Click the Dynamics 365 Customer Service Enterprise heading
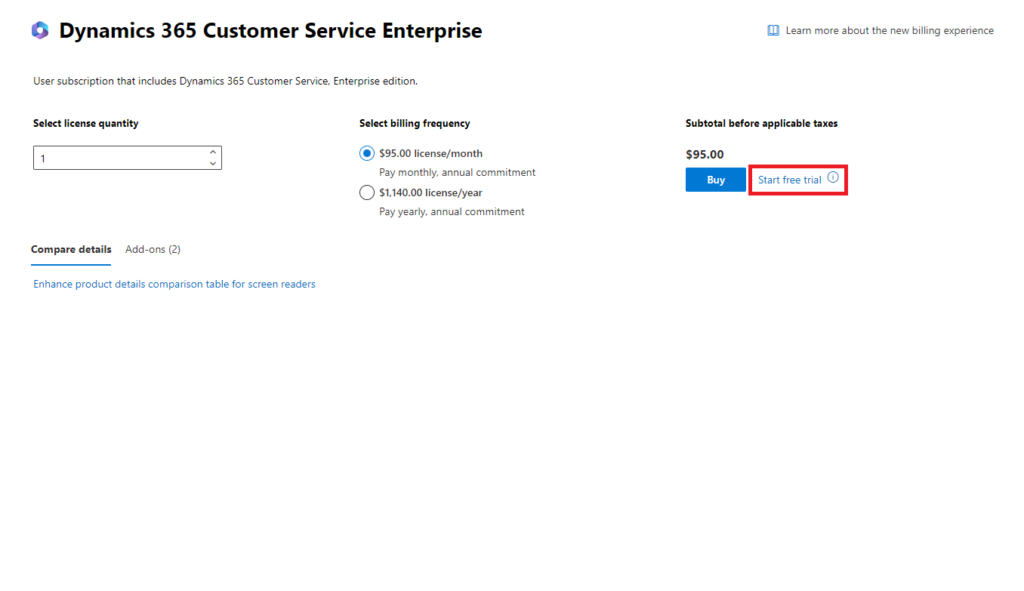 click(x=270, y=31)
